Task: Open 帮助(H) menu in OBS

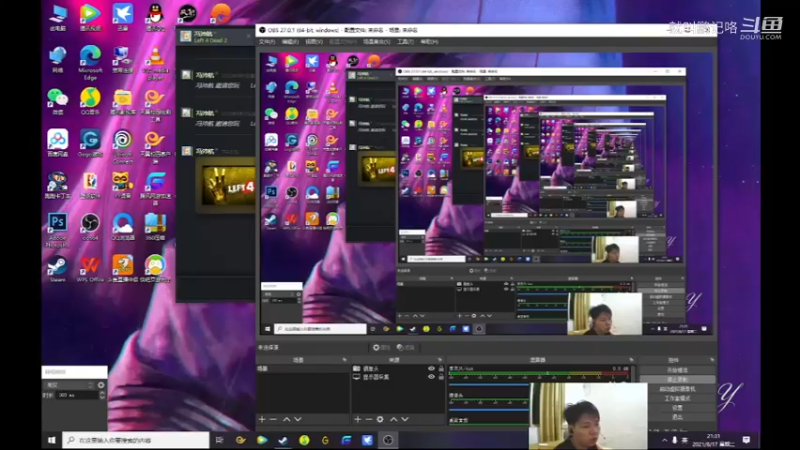Action: pyautogui.click(x=429, y=42)
